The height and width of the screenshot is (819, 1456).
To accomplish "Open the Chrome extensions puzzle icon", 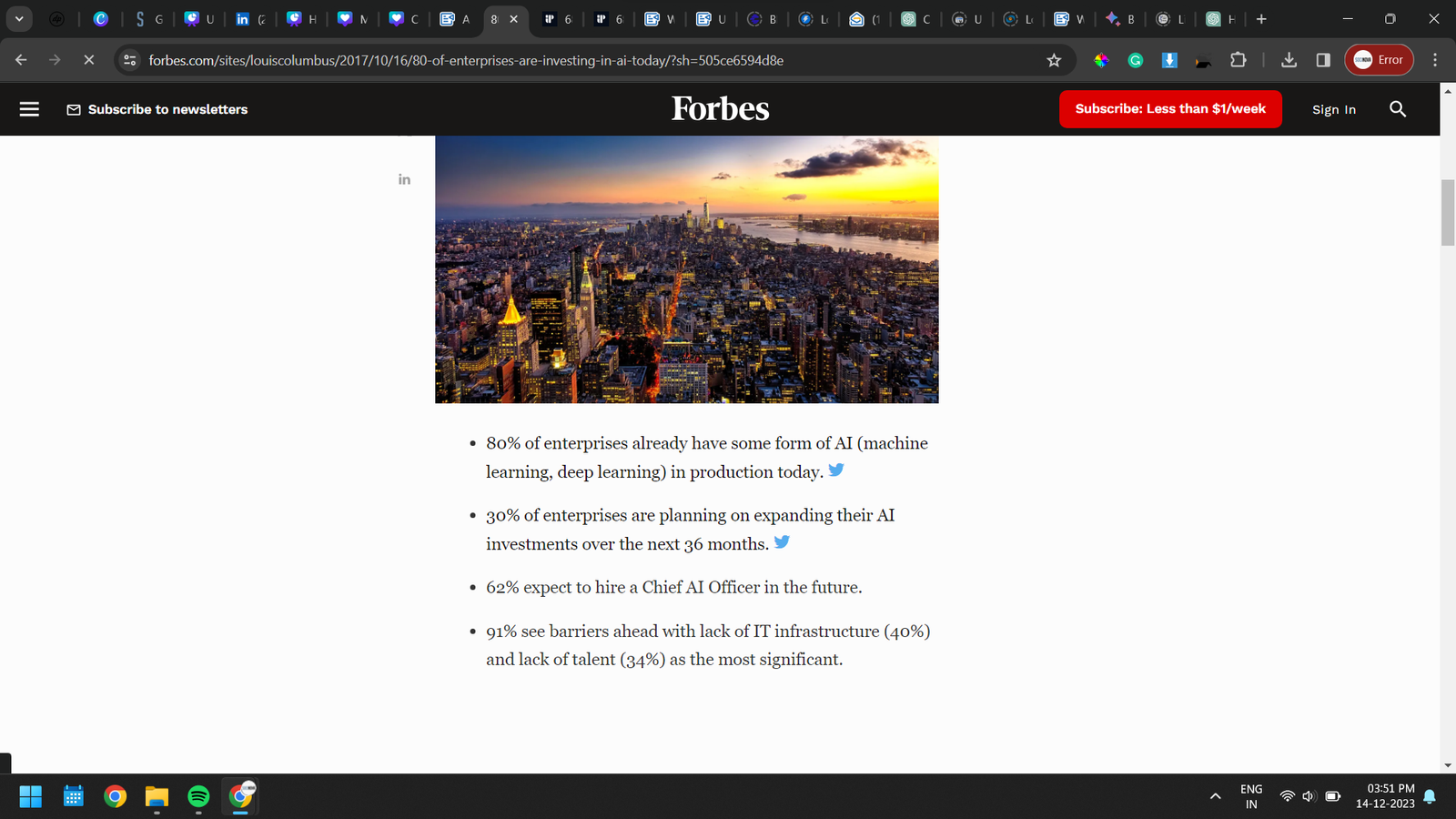I will click(1238, 60).
